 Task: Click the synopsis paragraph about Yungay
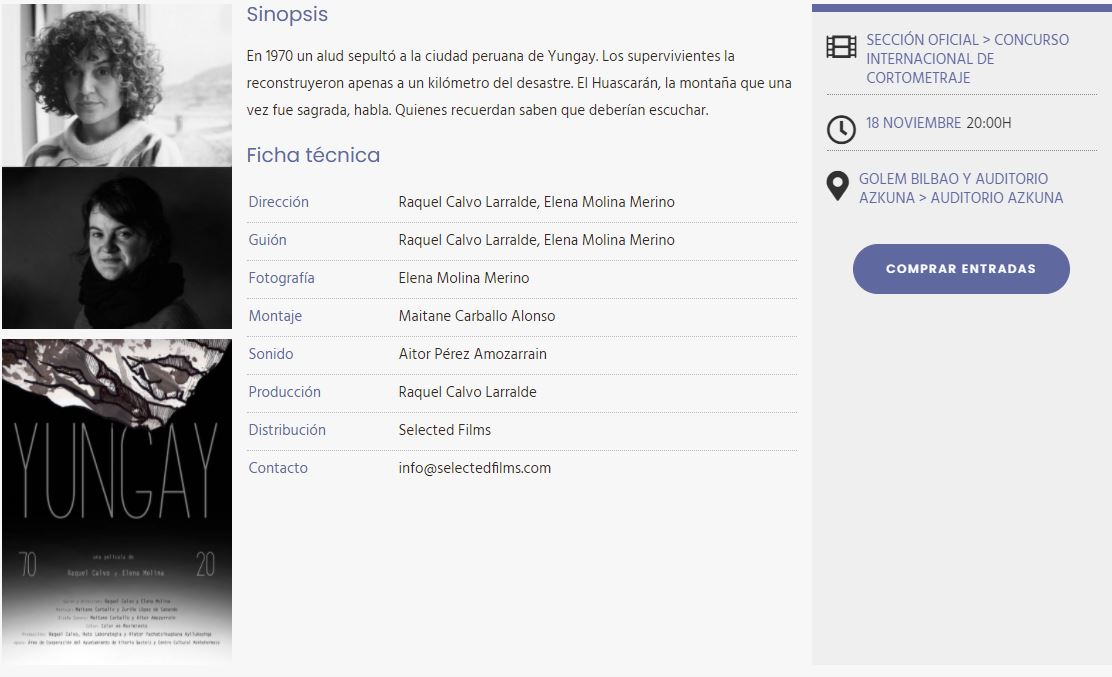click(x=518, y=83)
